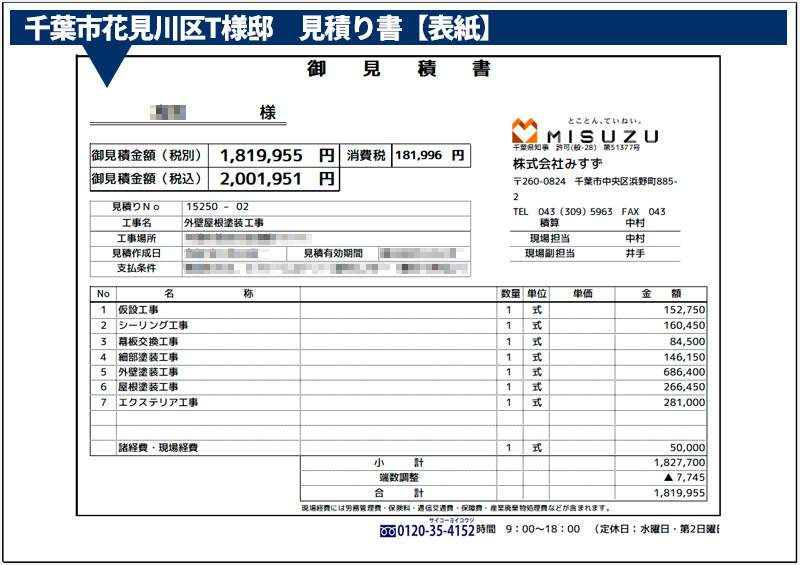Viewport: 800px width, 565px height.
Task: Click the company name 株式会社みすず
Action: (x=558, y=164)
